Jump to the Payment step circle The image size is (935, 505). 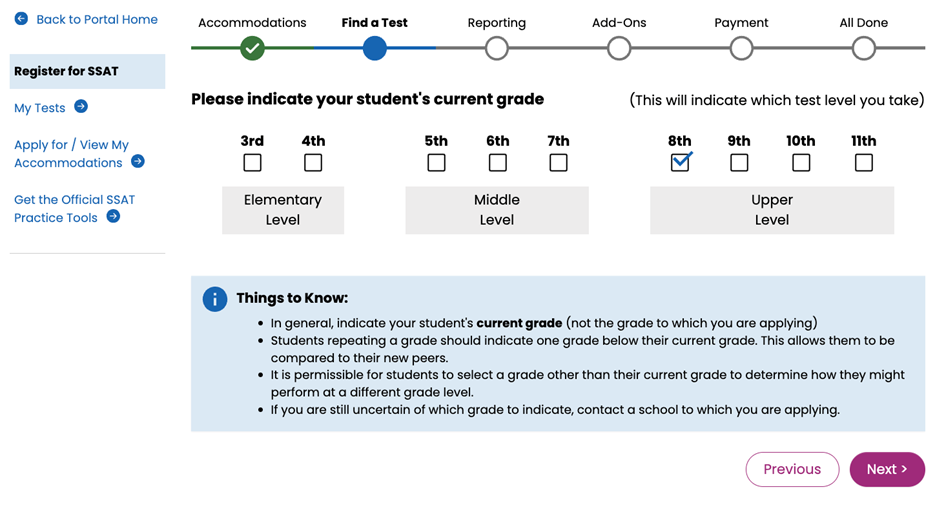pos(741,47)
